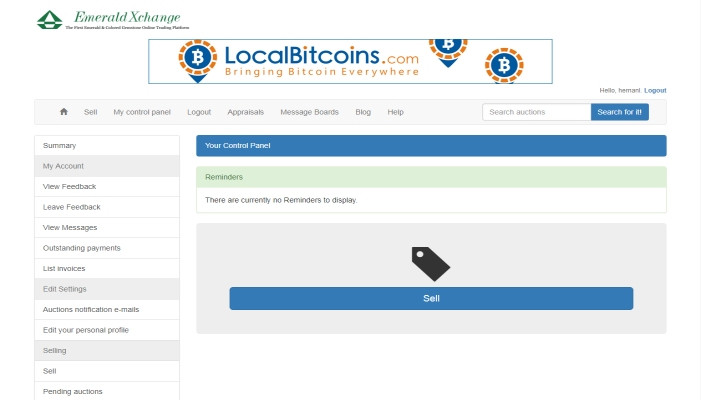This screenshot has width=701, height=400.
Task: Select Summary in the sidebar
Action: pyautogui.click(x=107, y=146)
